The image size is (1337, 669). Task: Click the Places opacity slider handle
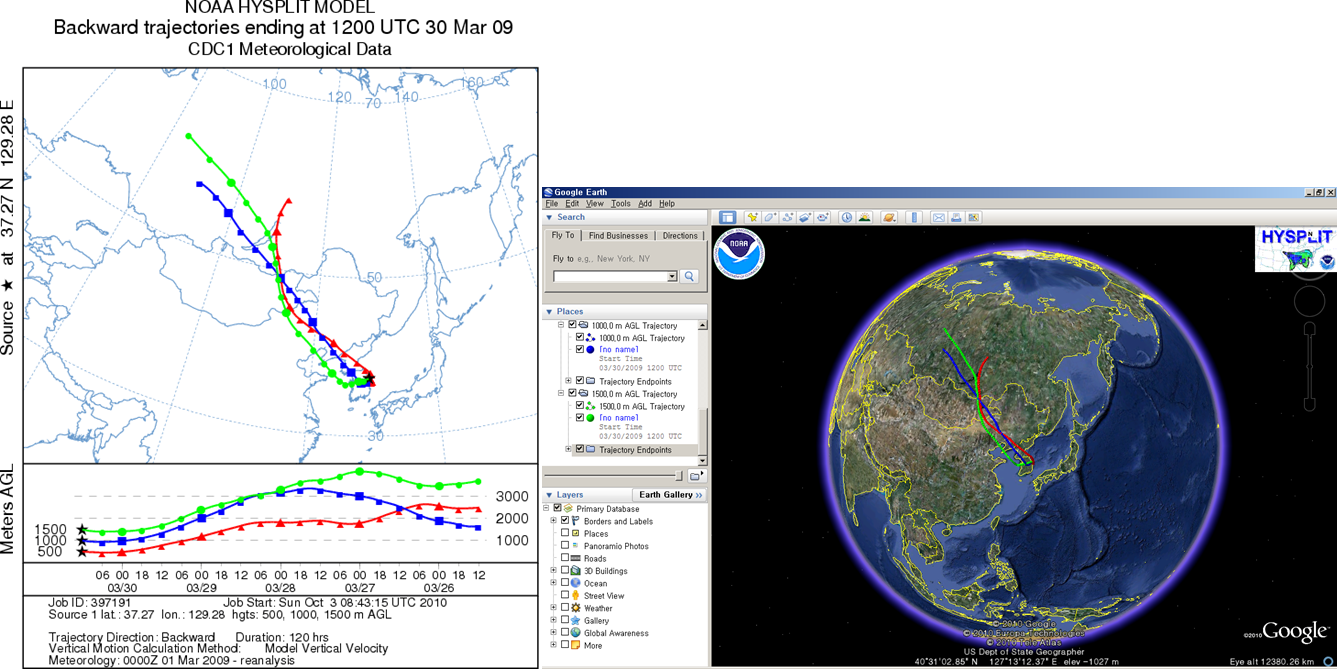679,476
